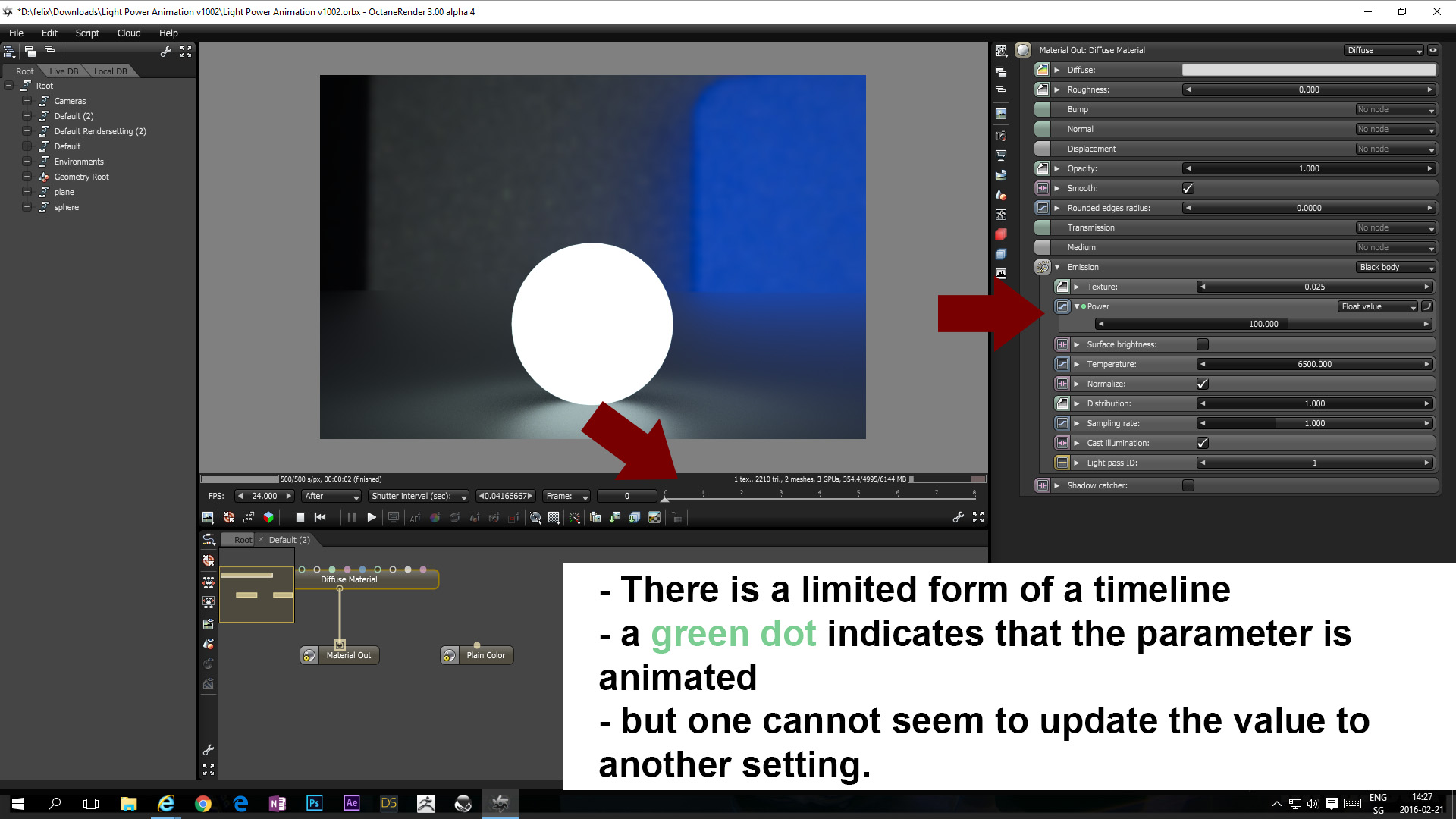This screenshot has height=819, width=1456.
Task: Click the Emission node icon in inspector
Action: (1043, 267)
